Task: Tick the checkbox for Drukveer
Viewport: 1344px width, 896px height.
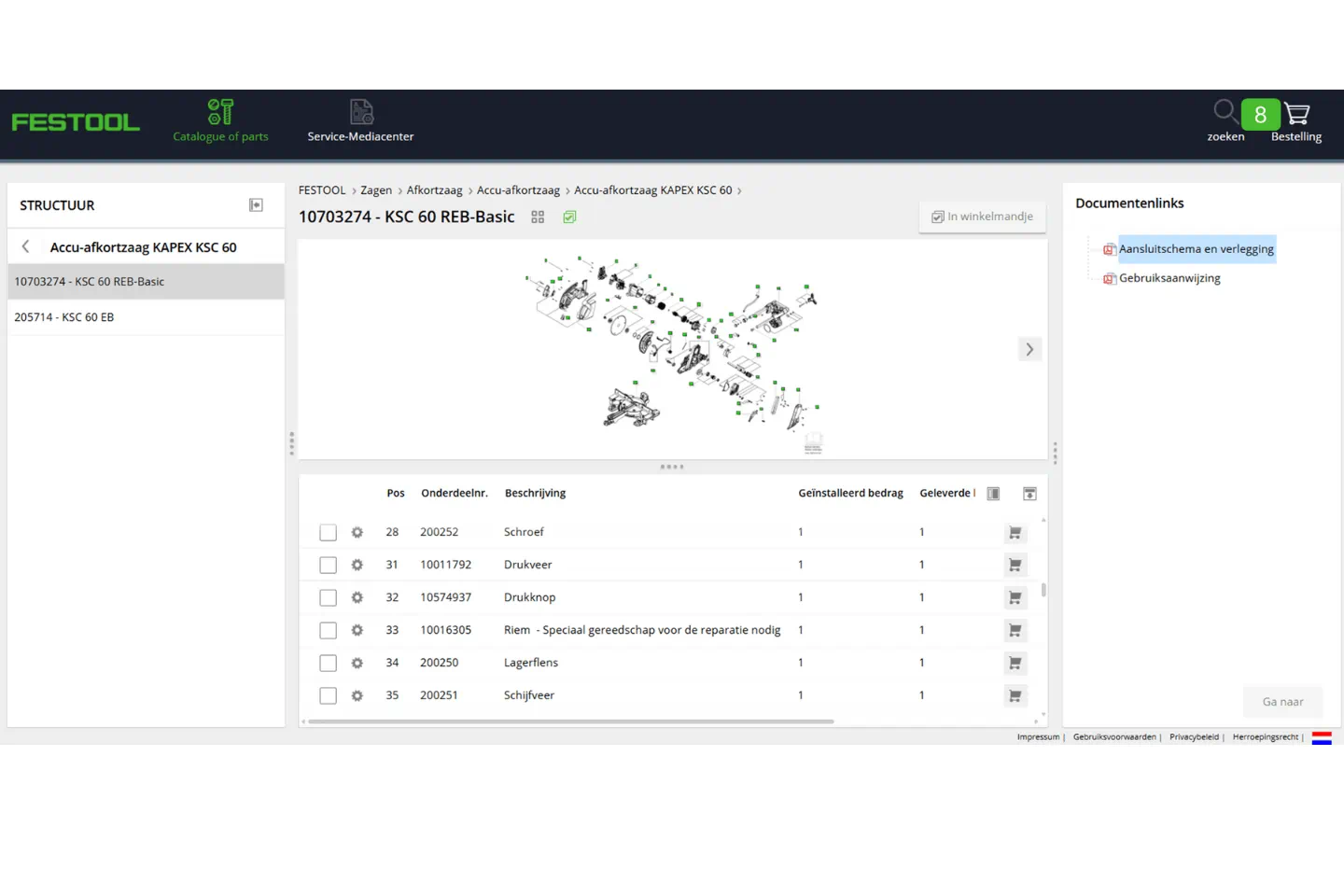Action: (328, 565)
